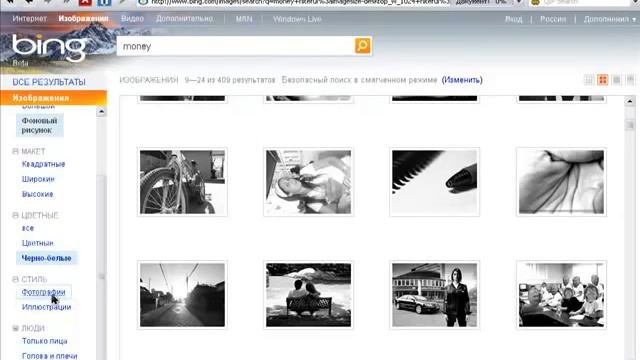The width and height of the screenshot is (640, 360).
Task: Filter by Фотографии style
Action: point(43,292)
